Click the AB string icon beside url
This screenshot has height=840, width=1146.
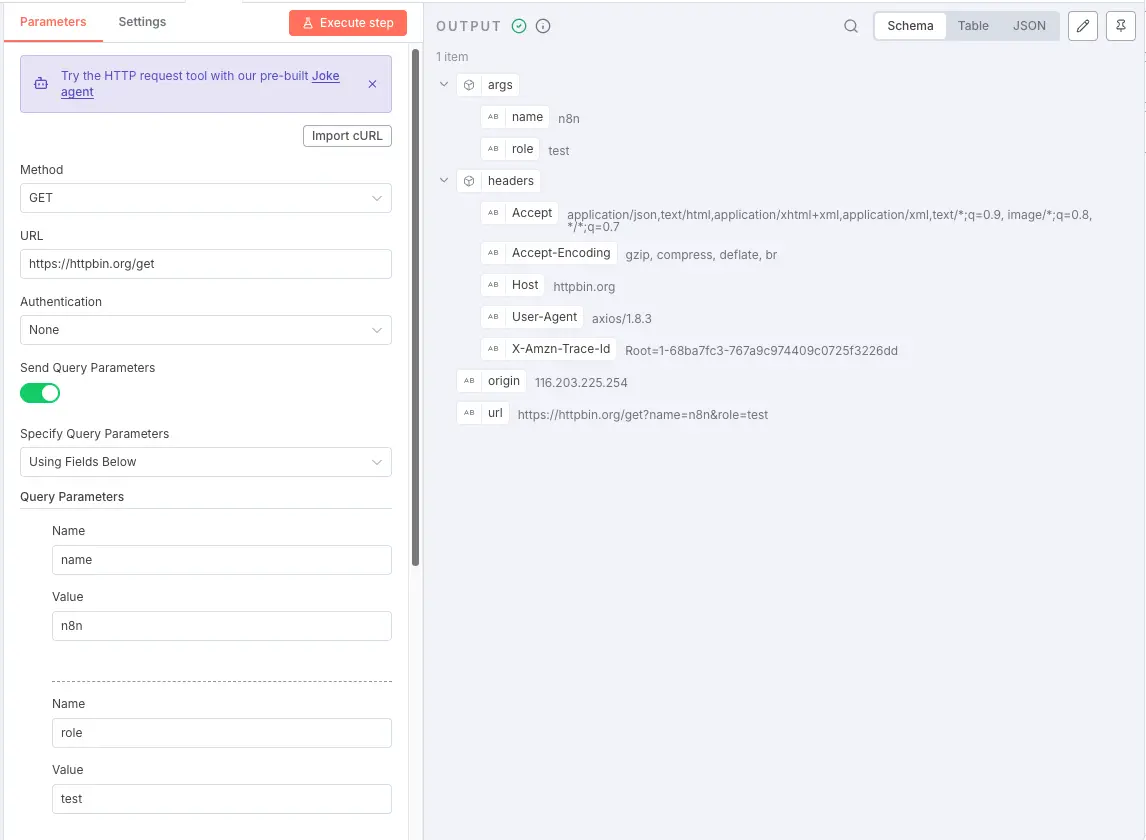(468, 412)
